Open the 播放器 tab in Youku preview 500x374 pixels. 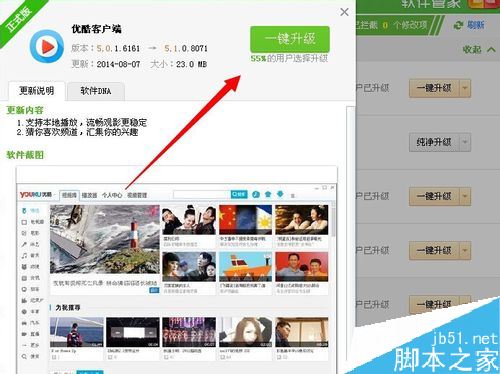coord(89,195)
